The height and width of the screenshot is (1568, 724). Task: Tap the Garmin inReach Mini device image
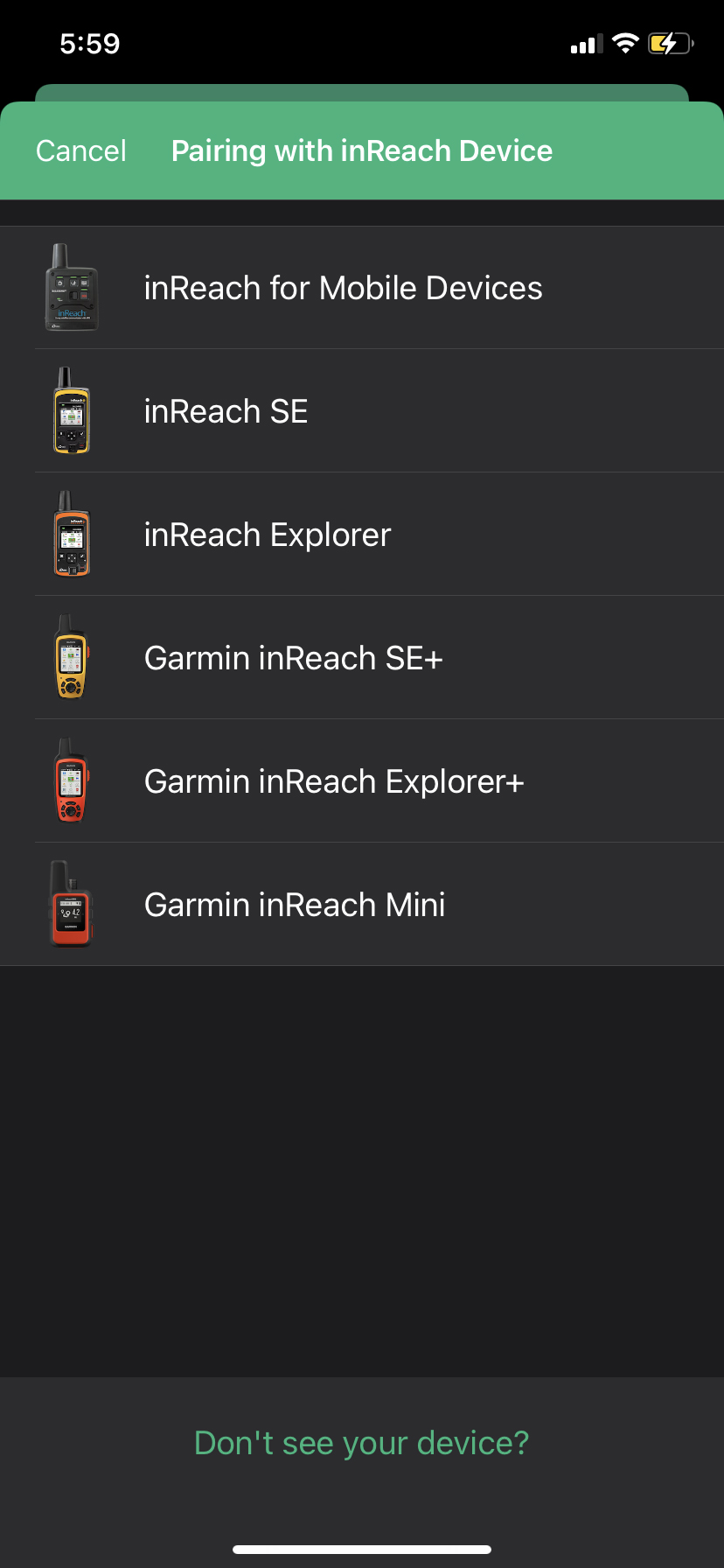pos(72,905)
